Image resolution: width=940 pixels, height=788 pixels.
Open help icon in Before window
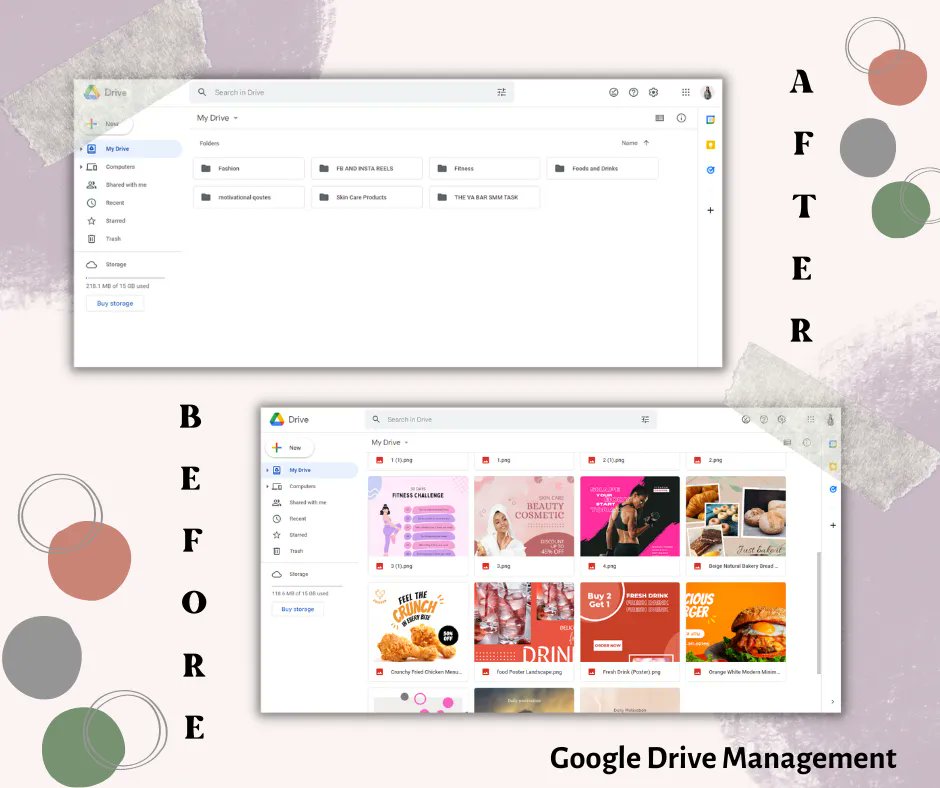tap(764, 420)
